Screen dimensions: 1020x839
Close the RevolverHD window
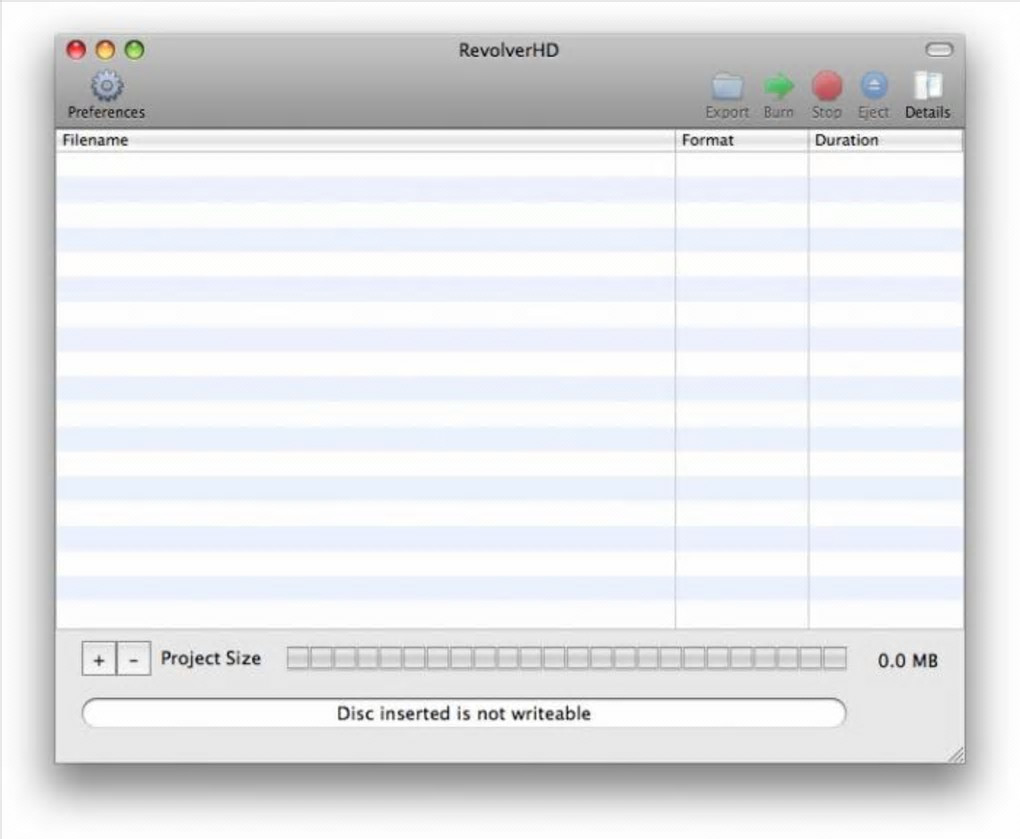coord(76,50)
